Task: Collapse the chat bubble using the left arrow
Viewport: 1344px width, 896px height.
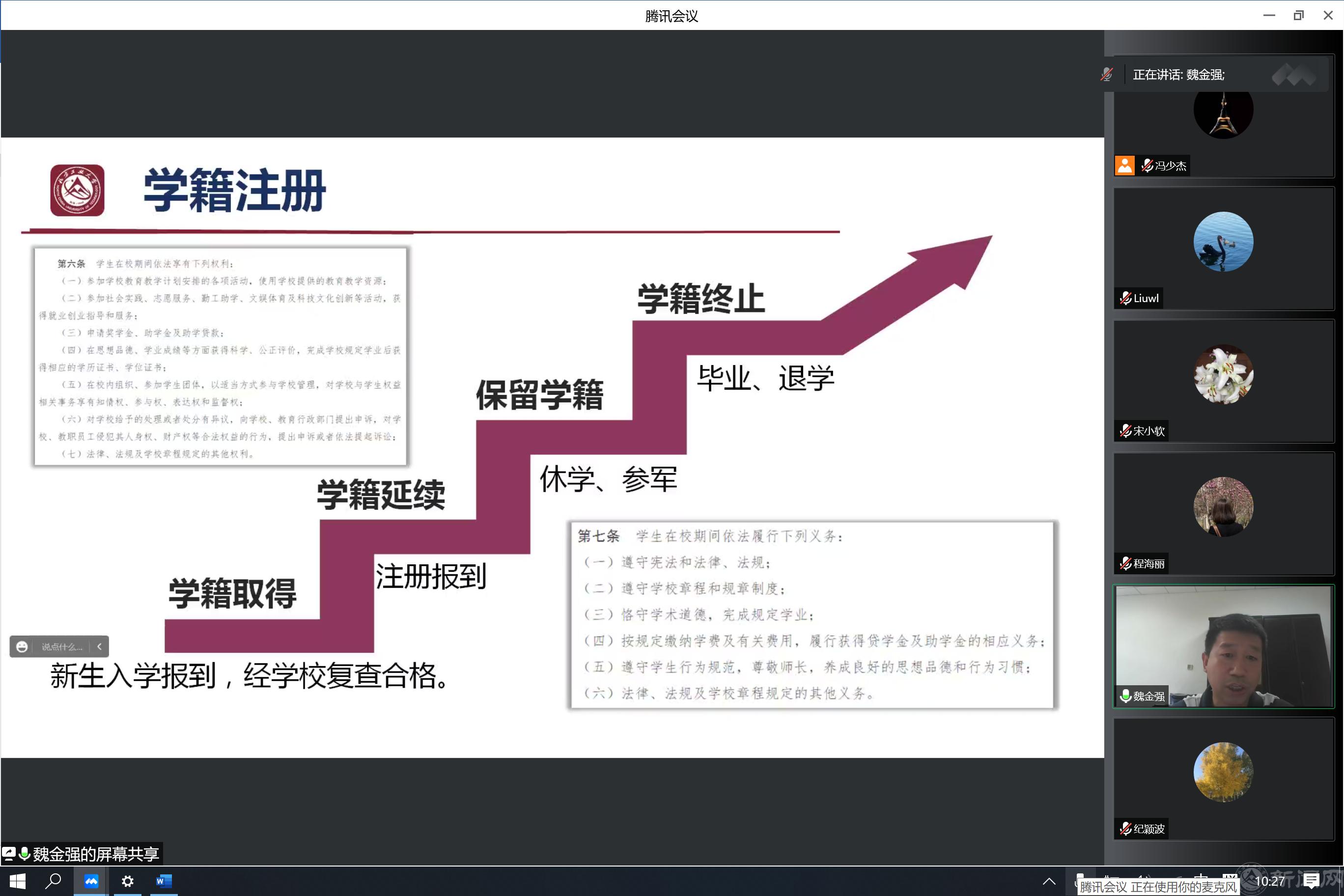Action: point(99,646)
